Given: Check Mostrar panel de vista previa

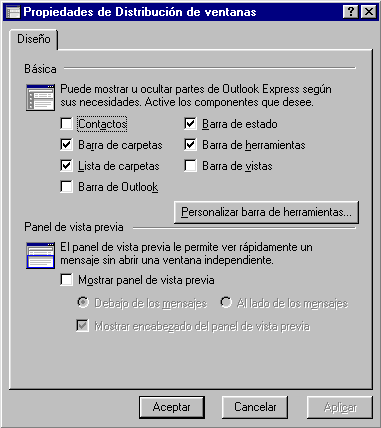Looking at the screenshot, I should point(66,280).
